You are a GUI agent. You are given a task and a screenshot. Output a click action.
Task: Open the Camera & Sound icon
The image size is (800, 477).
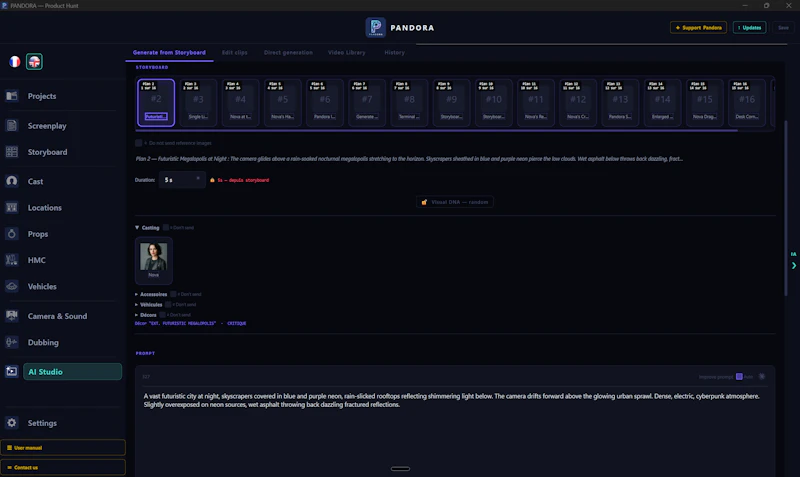12,316
